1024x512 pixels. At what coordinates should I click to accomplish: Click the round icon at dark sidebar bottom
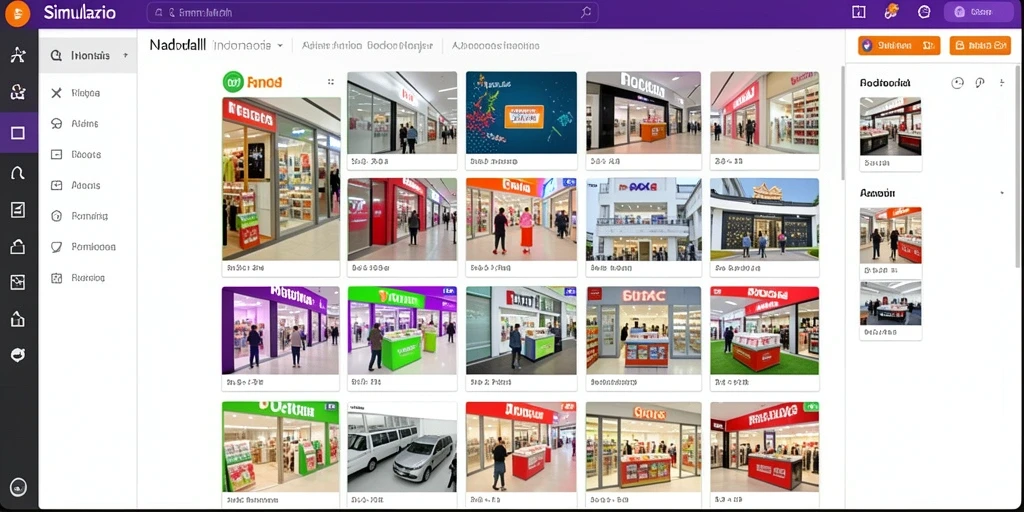click(18, 487)
